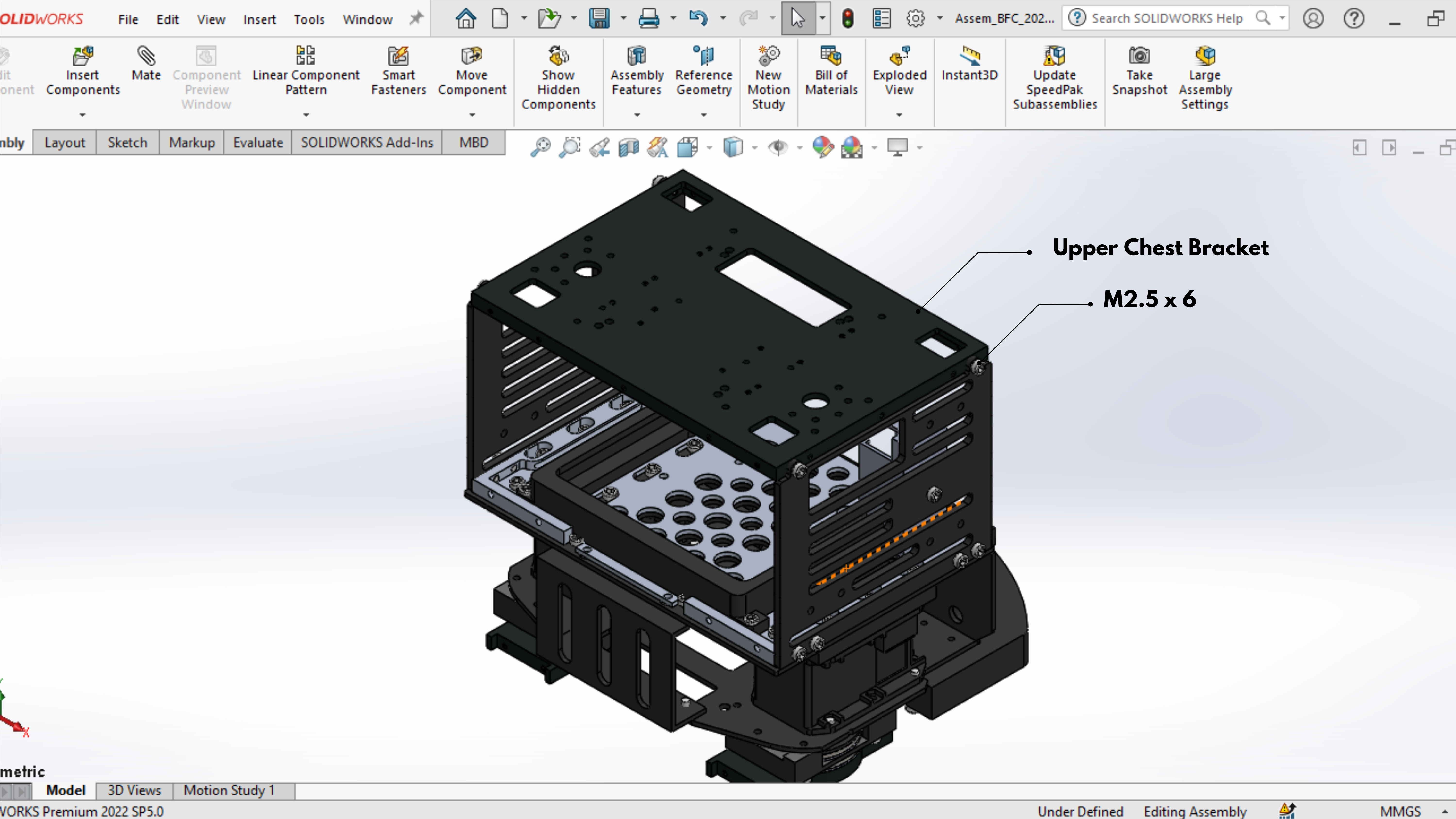Pin the menu bar with pushpin
The image size is (1456, 819).
[416, 18]
